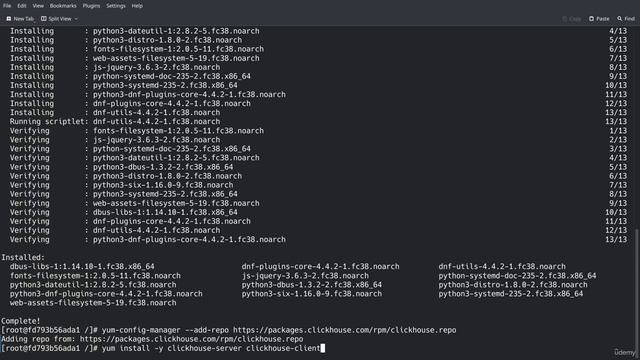
Task: Open the Plugins menu
Action: pyautogui.click(x=91, y=6)
